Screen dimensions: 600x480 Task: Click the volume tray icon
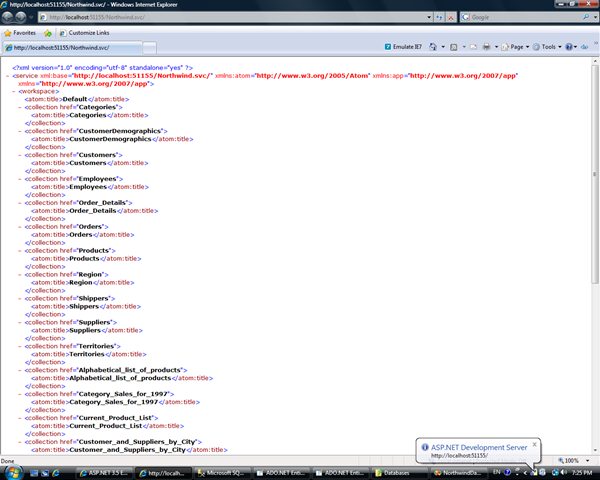564,473
